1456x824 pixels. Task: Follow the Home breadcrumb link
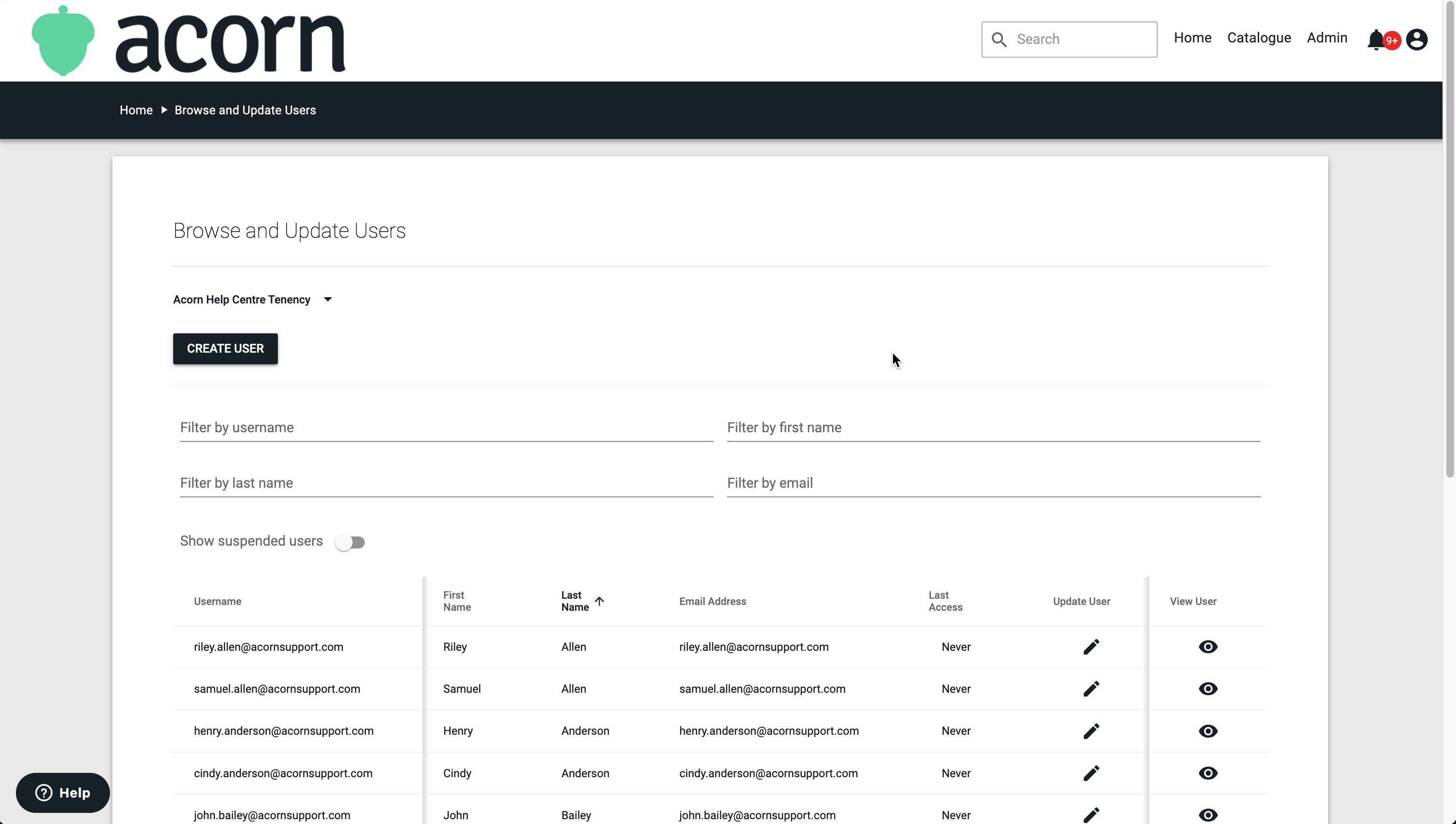[136, 110]
